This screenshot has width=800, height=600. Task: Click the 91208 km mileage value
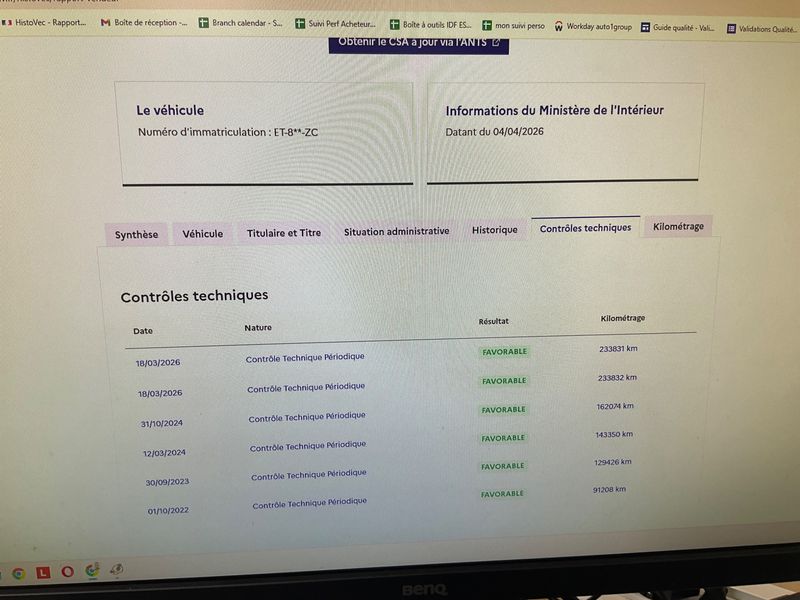point(609,489)
